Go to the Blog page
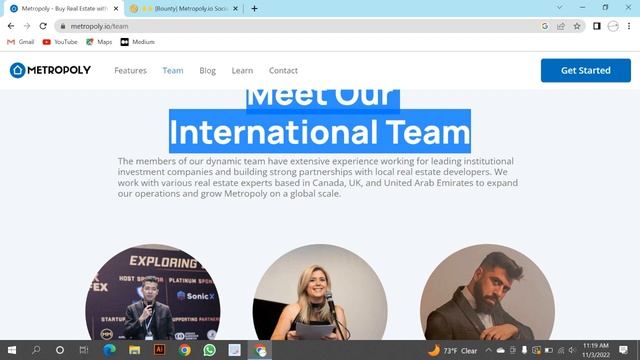640x360 pixels. coord(207,71)
